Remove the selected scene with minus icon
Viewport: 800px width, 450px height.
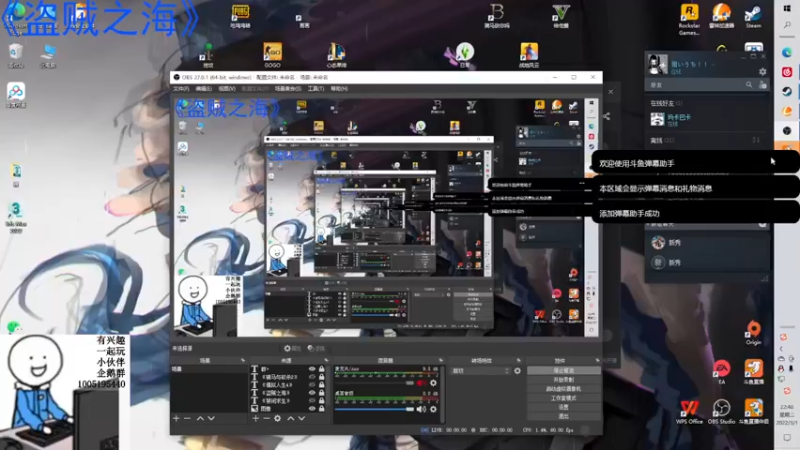[x=187, y=418]
